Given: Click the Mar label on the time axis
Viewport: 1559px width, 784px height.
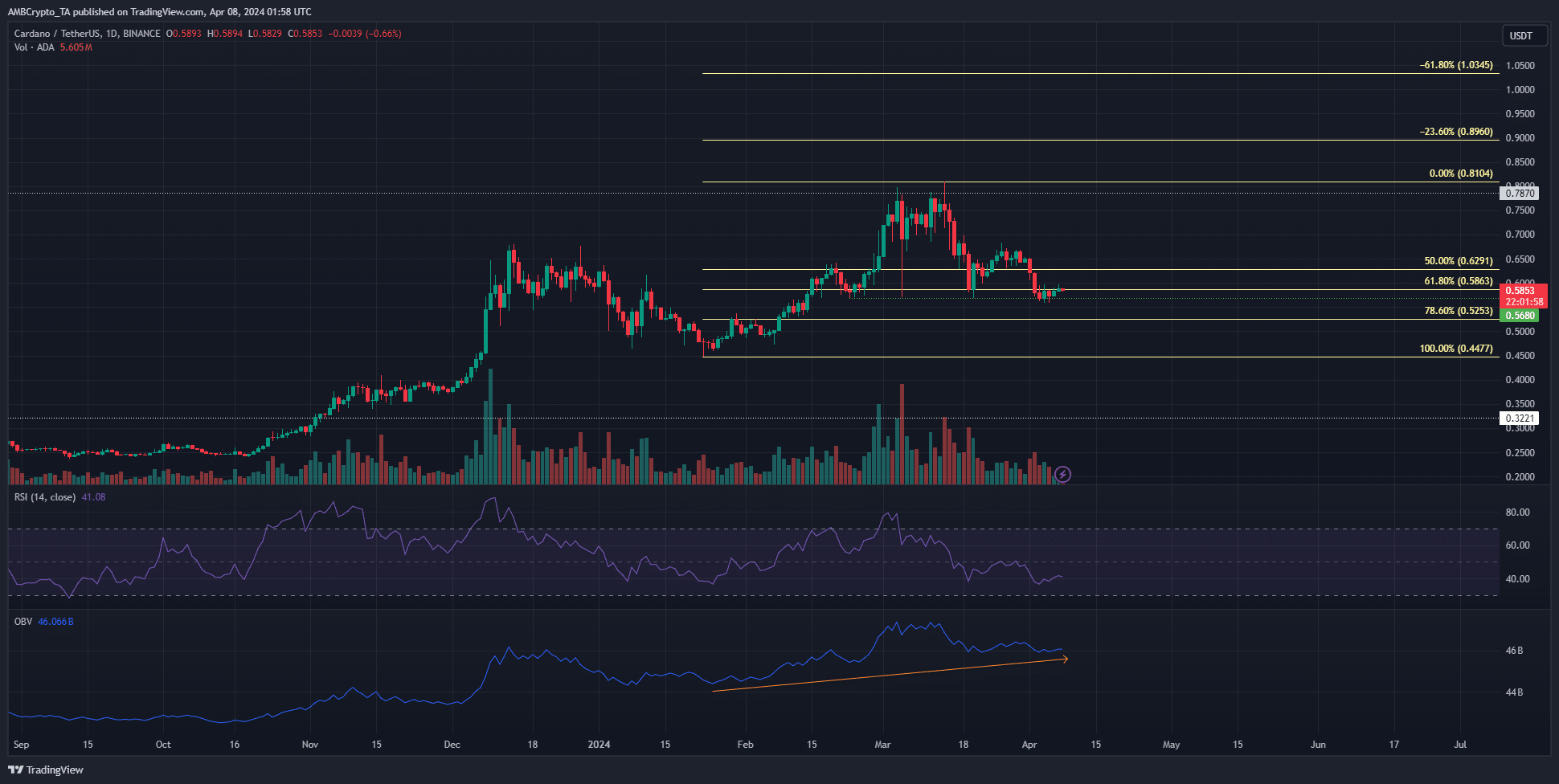Looking at the screenshot, I should pos(882,745).
